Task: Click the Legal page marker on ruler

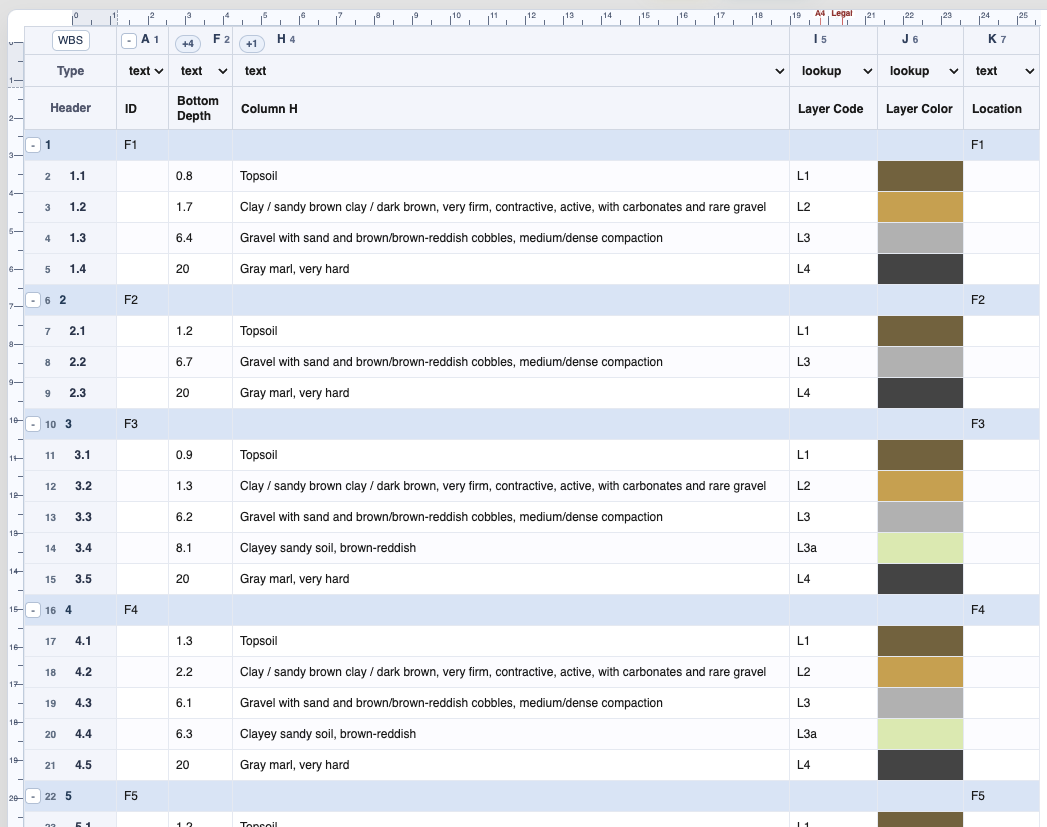Action: [x=841, y=13]
